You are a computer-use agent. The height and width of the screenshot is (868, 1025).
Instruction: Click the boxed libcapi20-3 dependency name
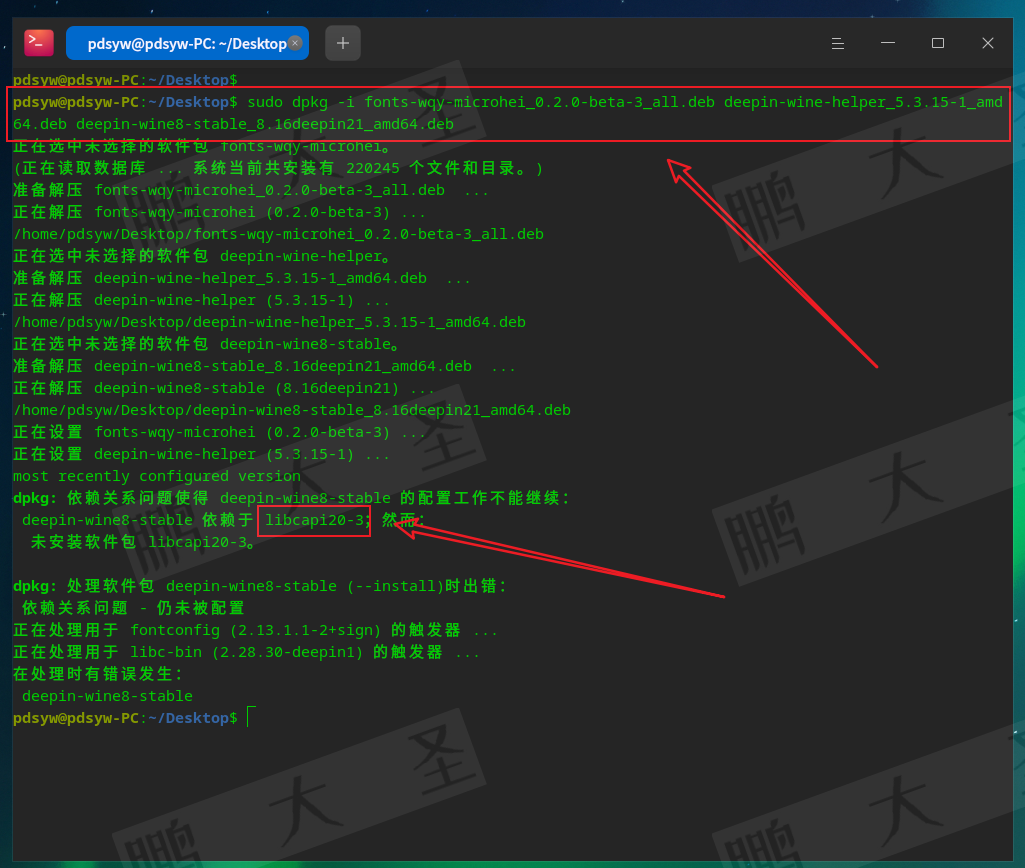tap(314, 520)
